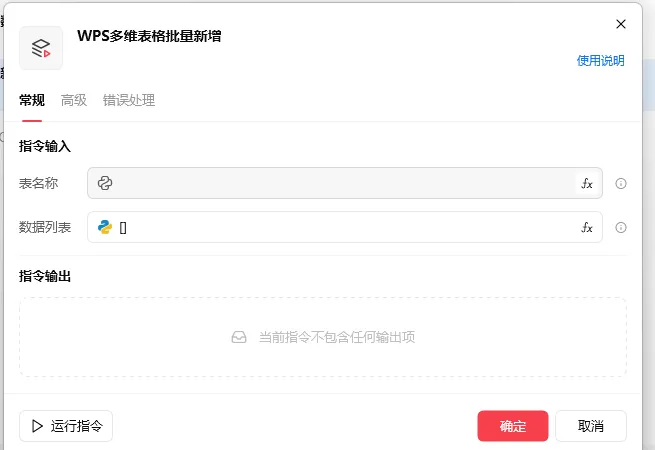Click the WPS多维表格 command icon in header
The image size is (655, 450).
pos(41,48)
